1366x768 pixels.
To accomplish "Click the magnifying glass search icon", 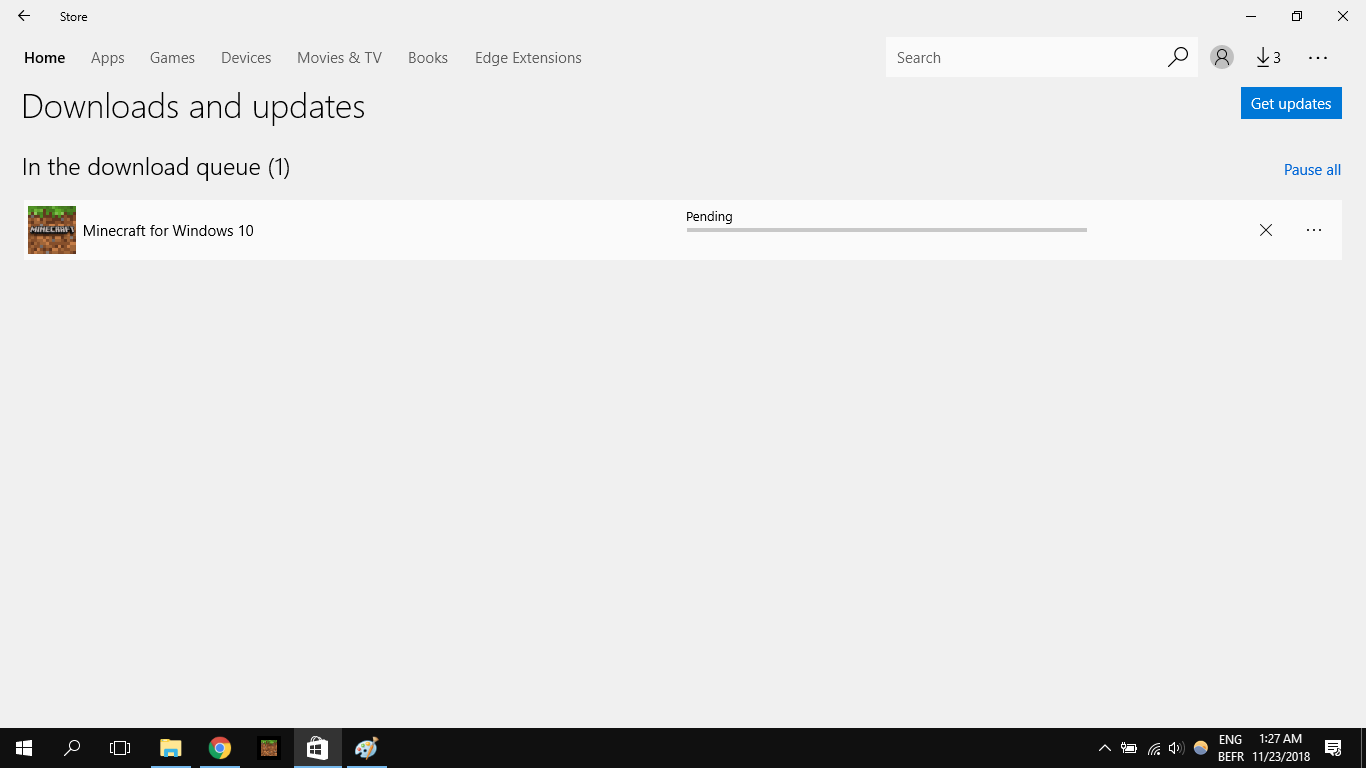I will (x=1178, y=58).
